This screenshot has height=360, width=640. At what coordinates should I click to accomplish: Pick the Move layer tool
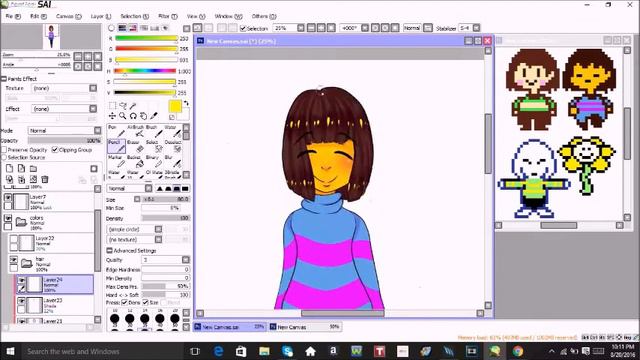coord(112,116)
